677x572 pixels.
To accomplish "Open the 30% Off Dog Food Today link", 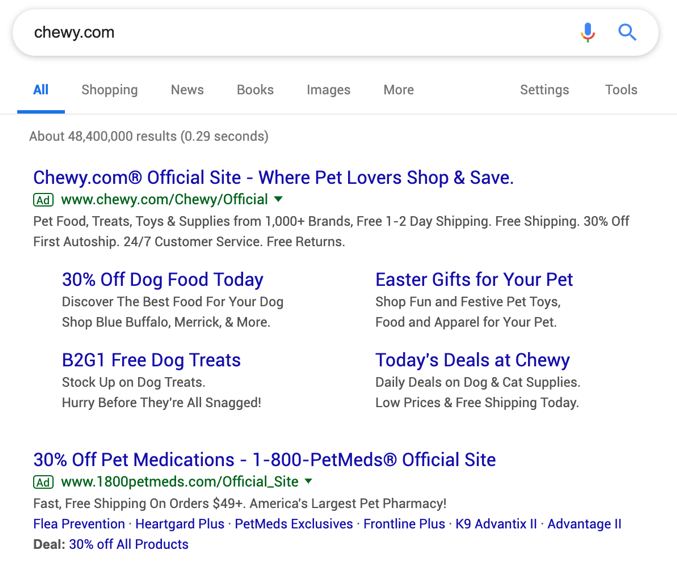I will point(162,280).
